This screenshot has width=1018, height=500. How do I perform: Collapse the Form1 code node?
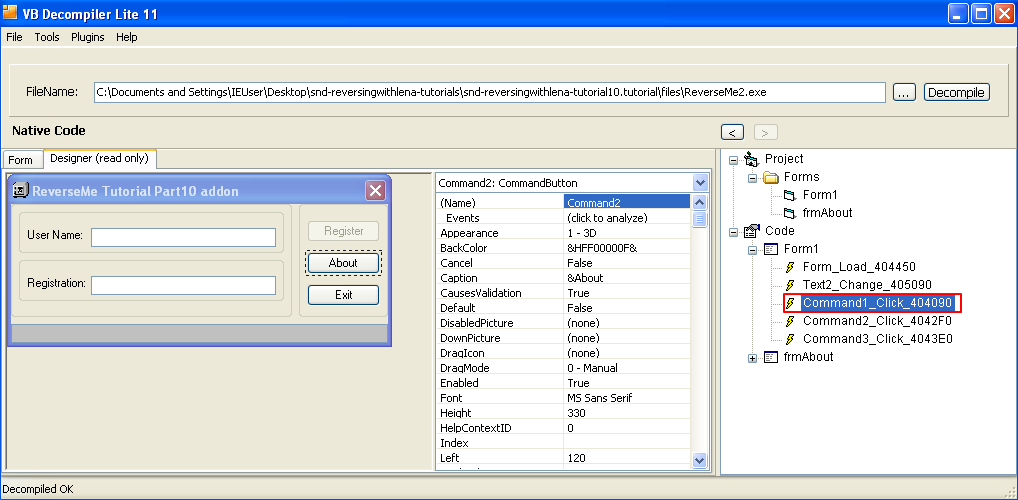point(752,249)
